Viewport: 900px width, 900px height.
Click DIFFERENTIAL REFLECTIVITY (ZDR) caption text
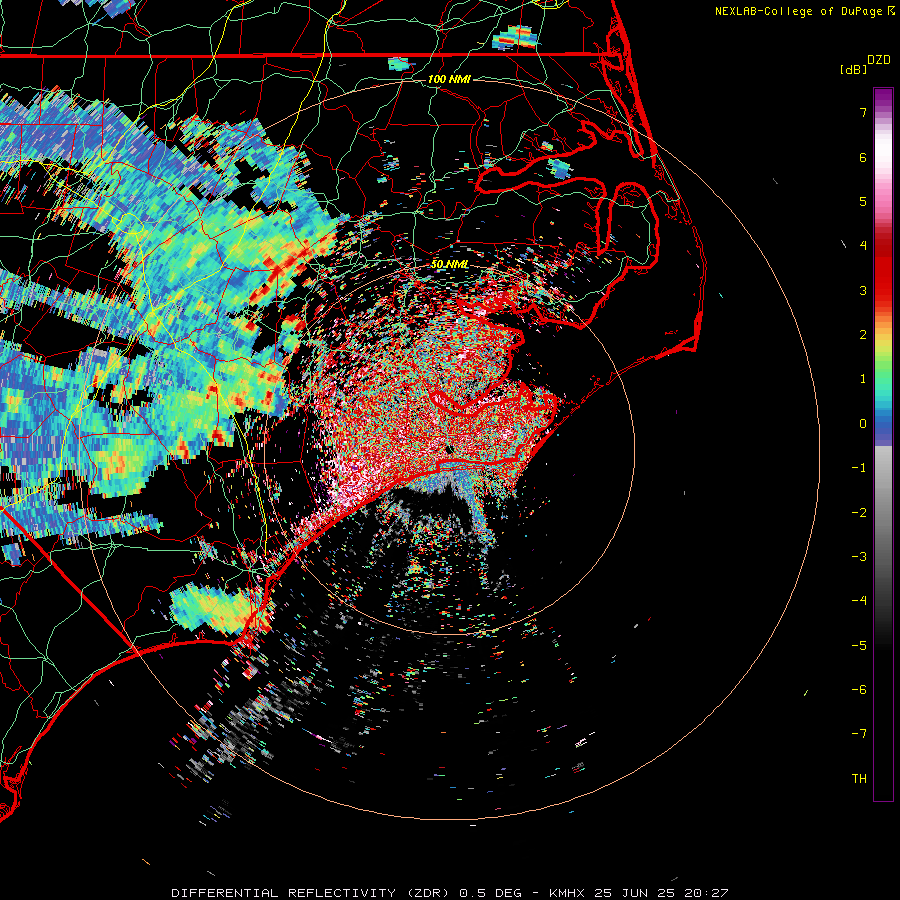311,893
